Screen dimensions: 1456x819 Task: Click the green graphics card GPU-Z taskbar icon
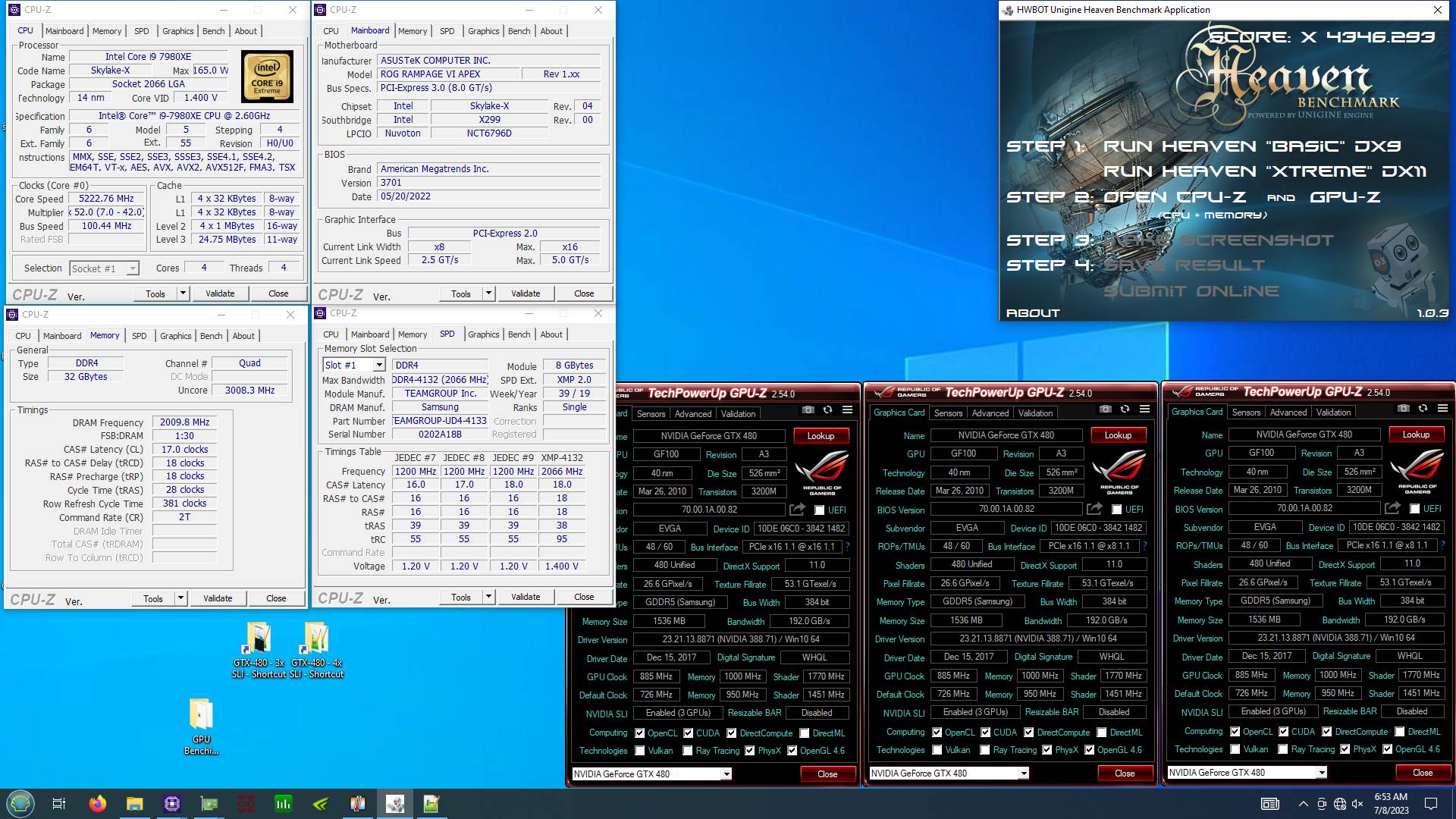tap(209, 804)
